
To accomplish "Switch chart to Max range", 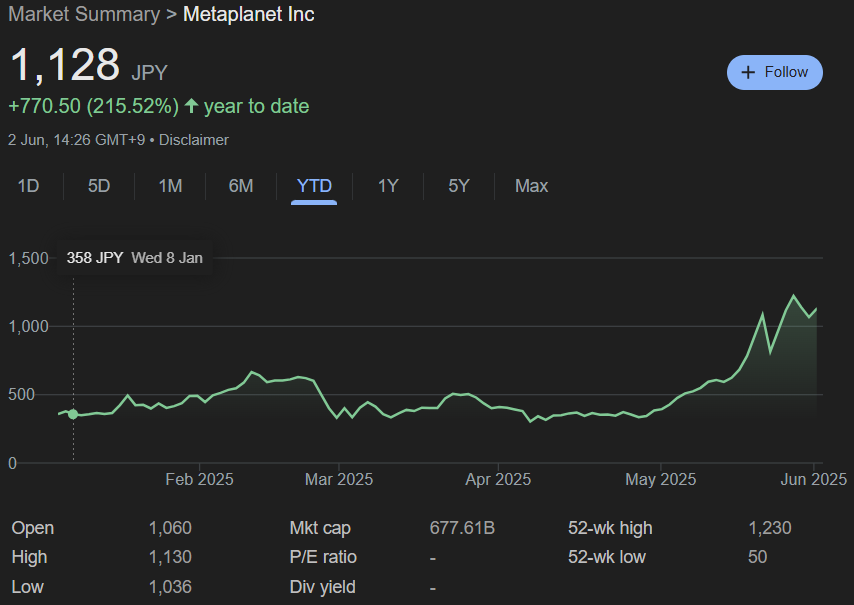I will click(x=532, y=186).
